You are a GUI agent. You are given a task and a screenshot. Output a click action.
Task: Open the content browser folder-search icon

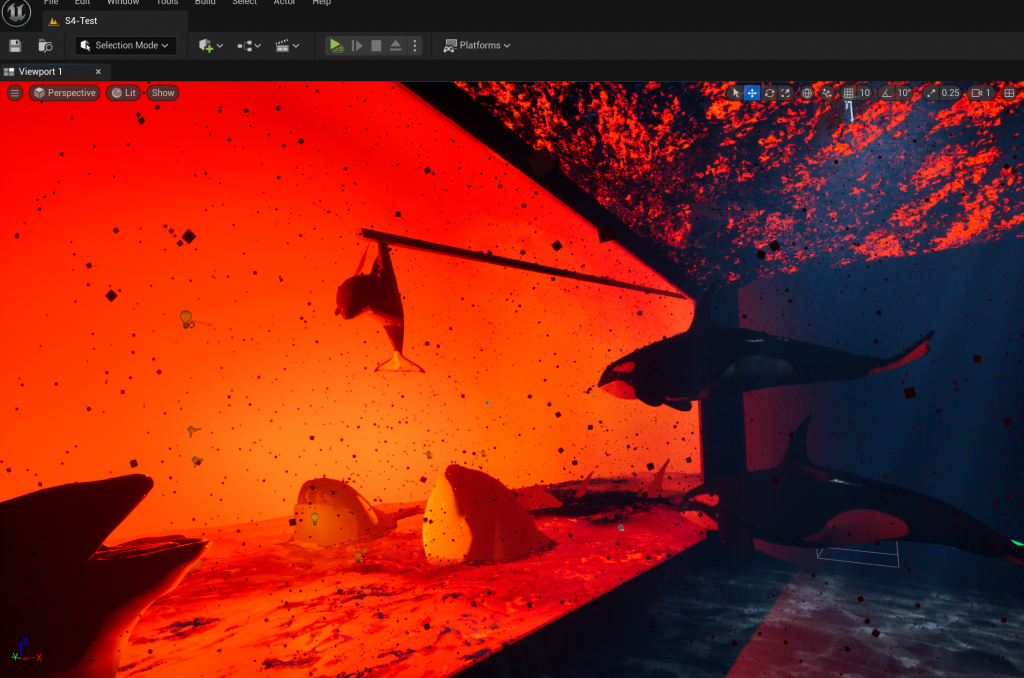coord(45,45)
